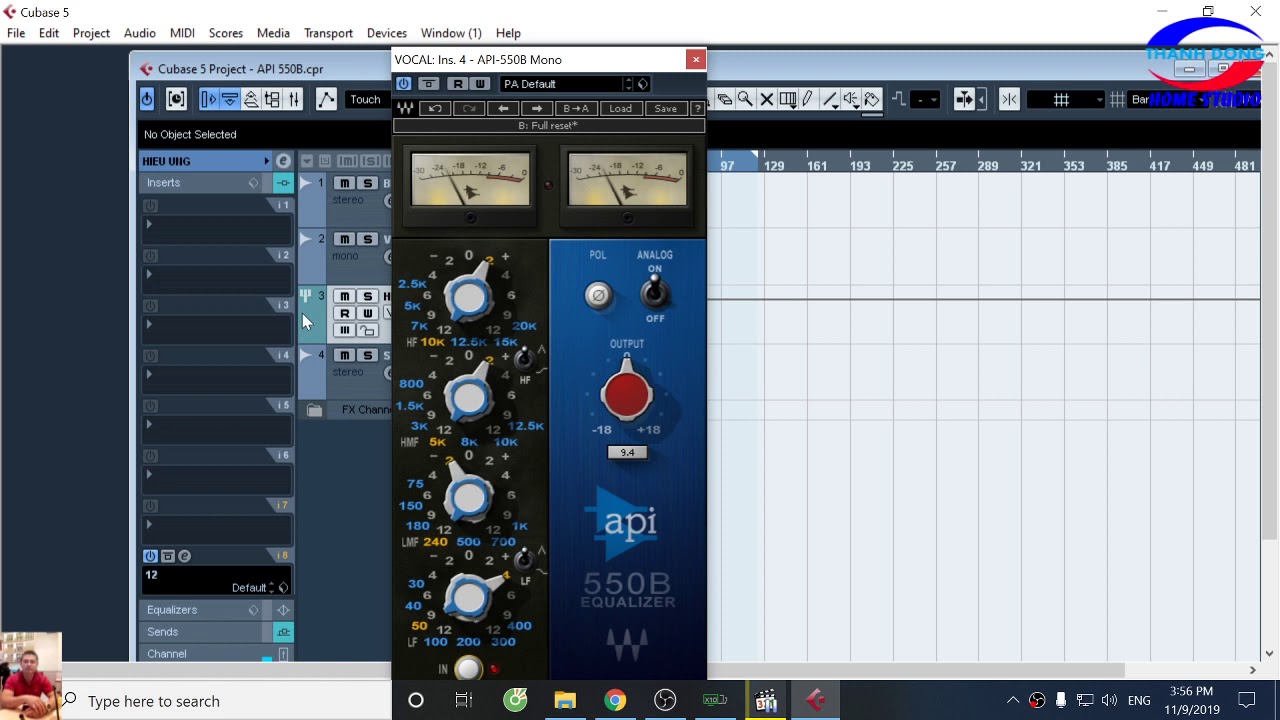Select the Mute X tool
Screen dimensions: 1280x720
(766, 99)
